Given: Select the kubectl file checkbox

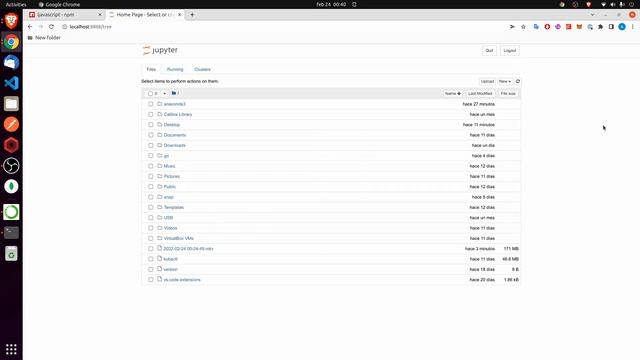Looking at the screenshot, I should tap(151, 259).
